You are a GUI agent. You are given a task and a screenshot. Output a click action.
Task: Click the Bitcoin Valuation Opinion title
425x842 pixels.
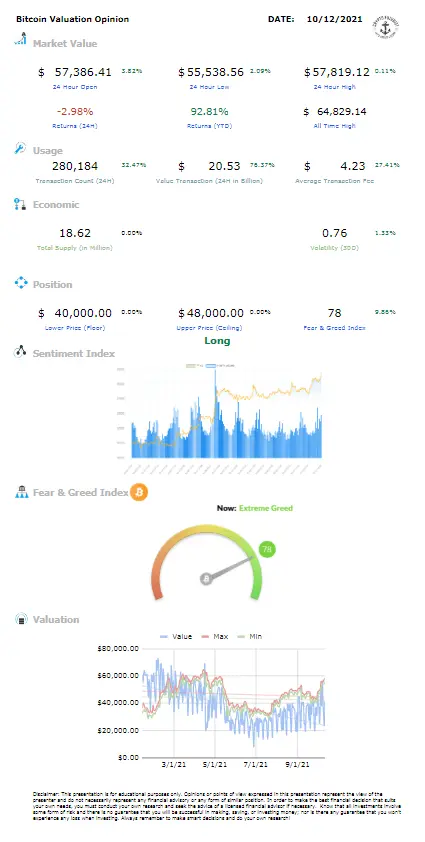(73, 19)
